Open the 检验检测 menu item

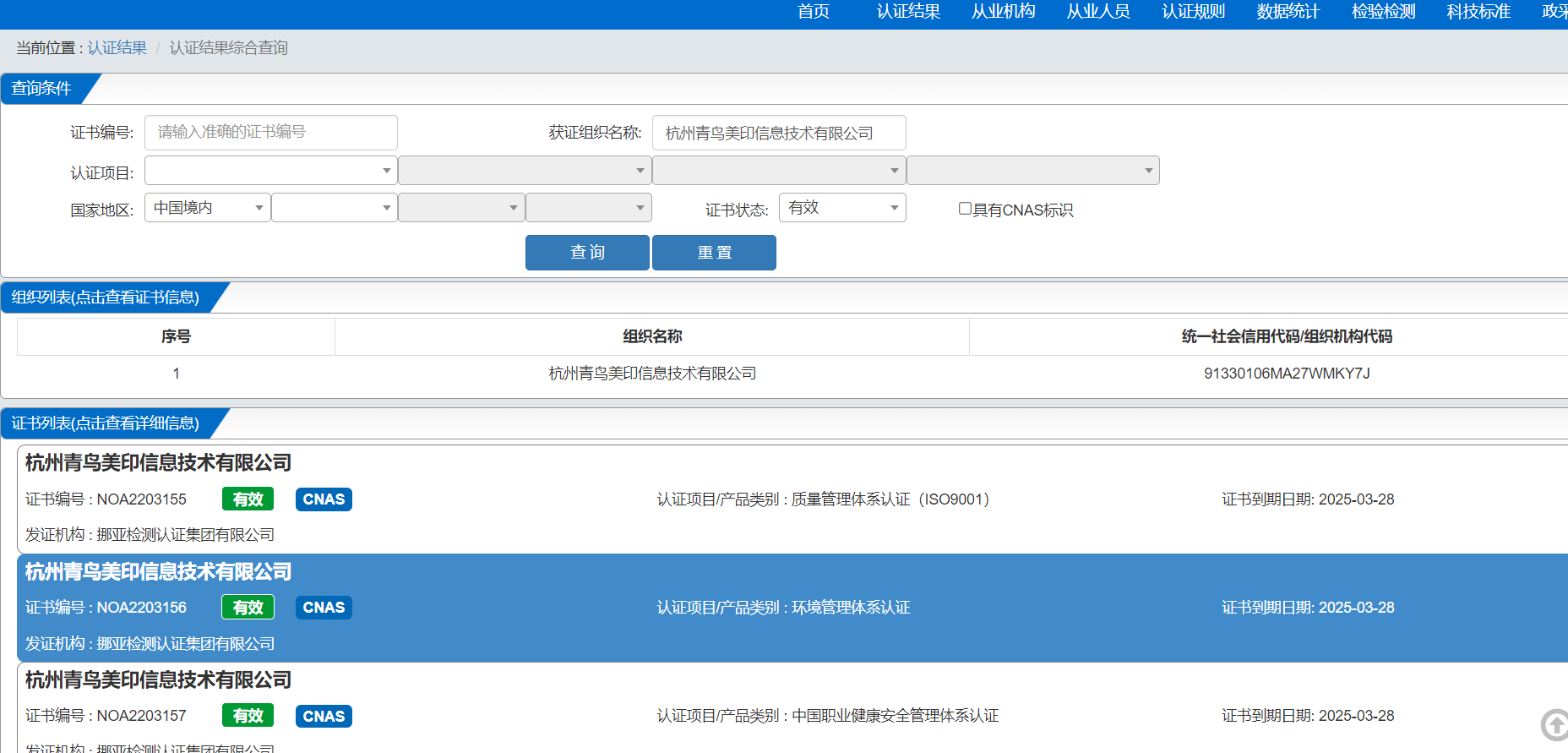pos(1384,12)
